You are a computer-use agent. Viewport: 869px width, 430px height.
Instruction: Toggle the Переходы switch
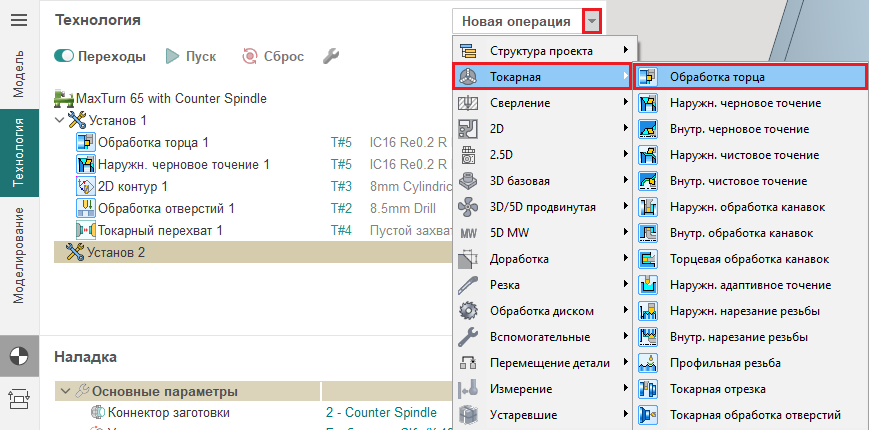click(64, 56)
